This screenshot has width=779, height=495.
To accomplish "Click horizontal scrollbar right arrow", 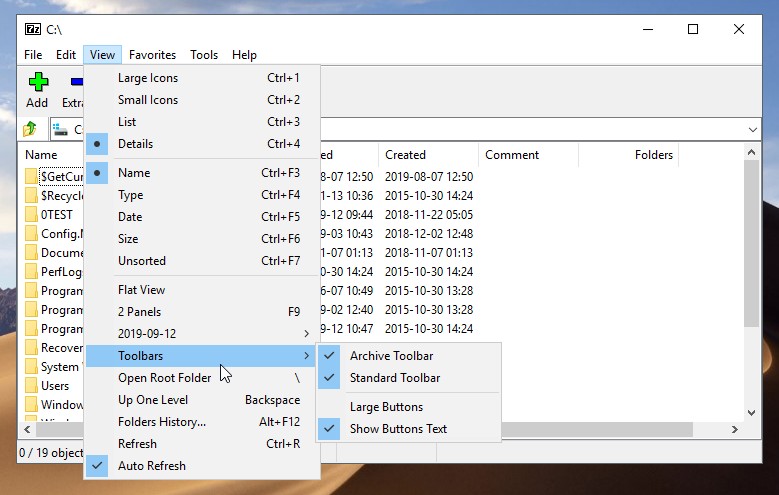I will 735,429.
